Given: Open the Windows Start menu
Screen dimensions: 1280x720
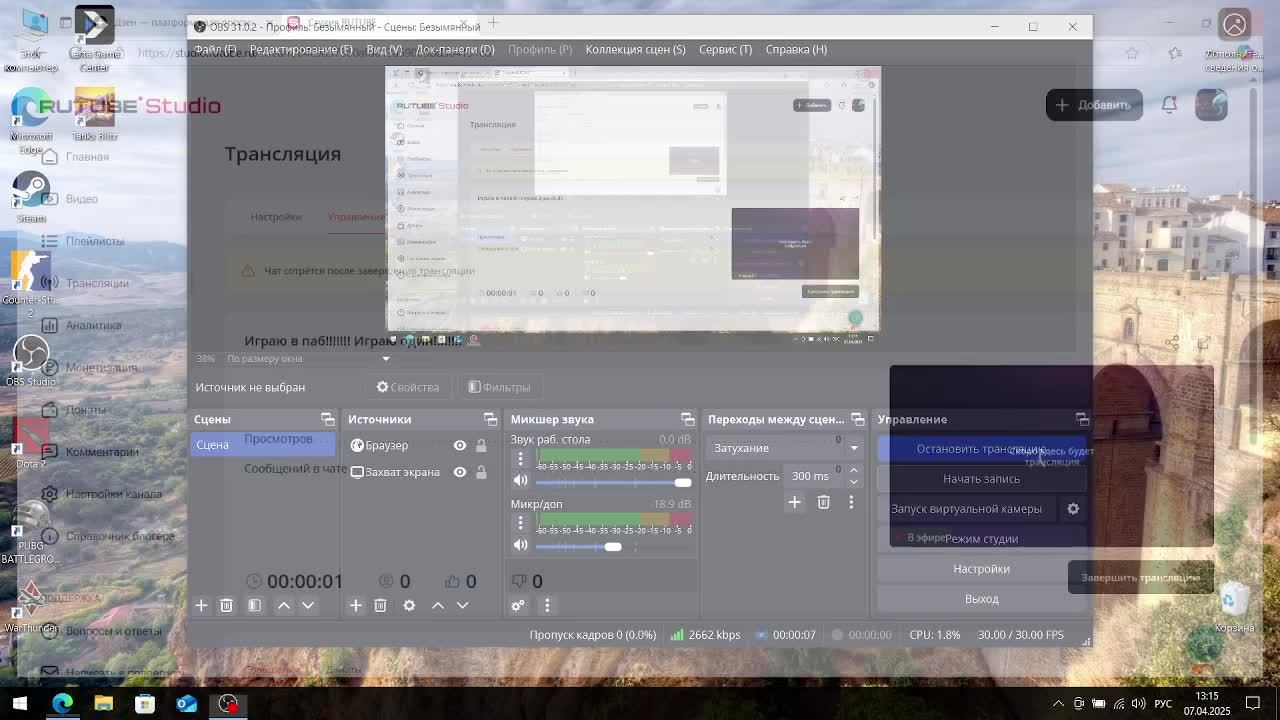Looking at the screenshot, I should [x=20, y=704].
